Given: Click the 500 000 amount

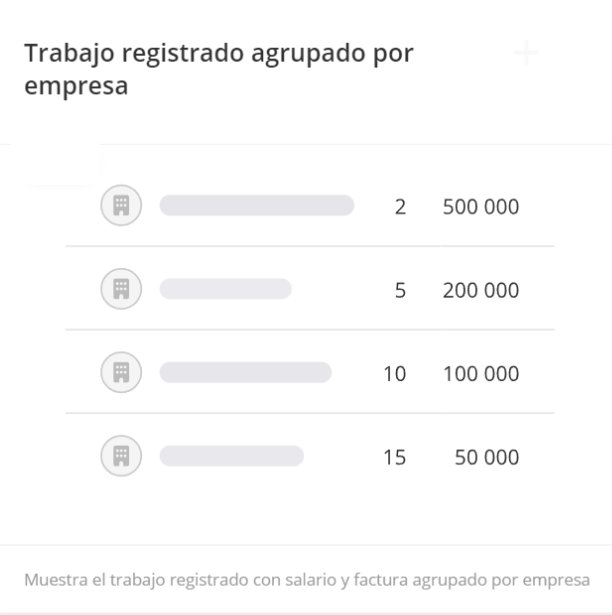Looking at the screenshot, I should coord(481,207).
